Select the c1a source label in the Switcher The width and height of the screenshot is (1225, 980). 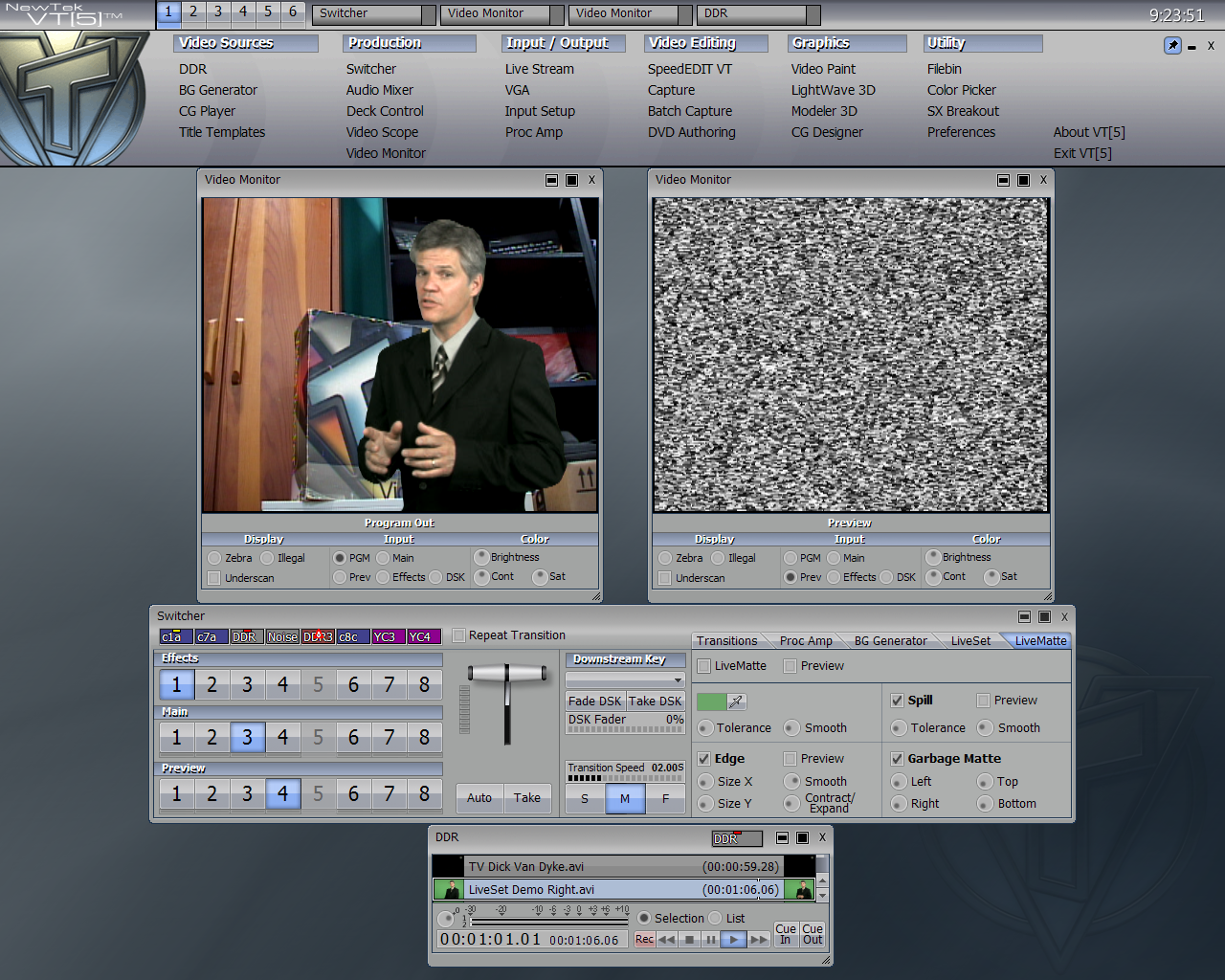176,636
